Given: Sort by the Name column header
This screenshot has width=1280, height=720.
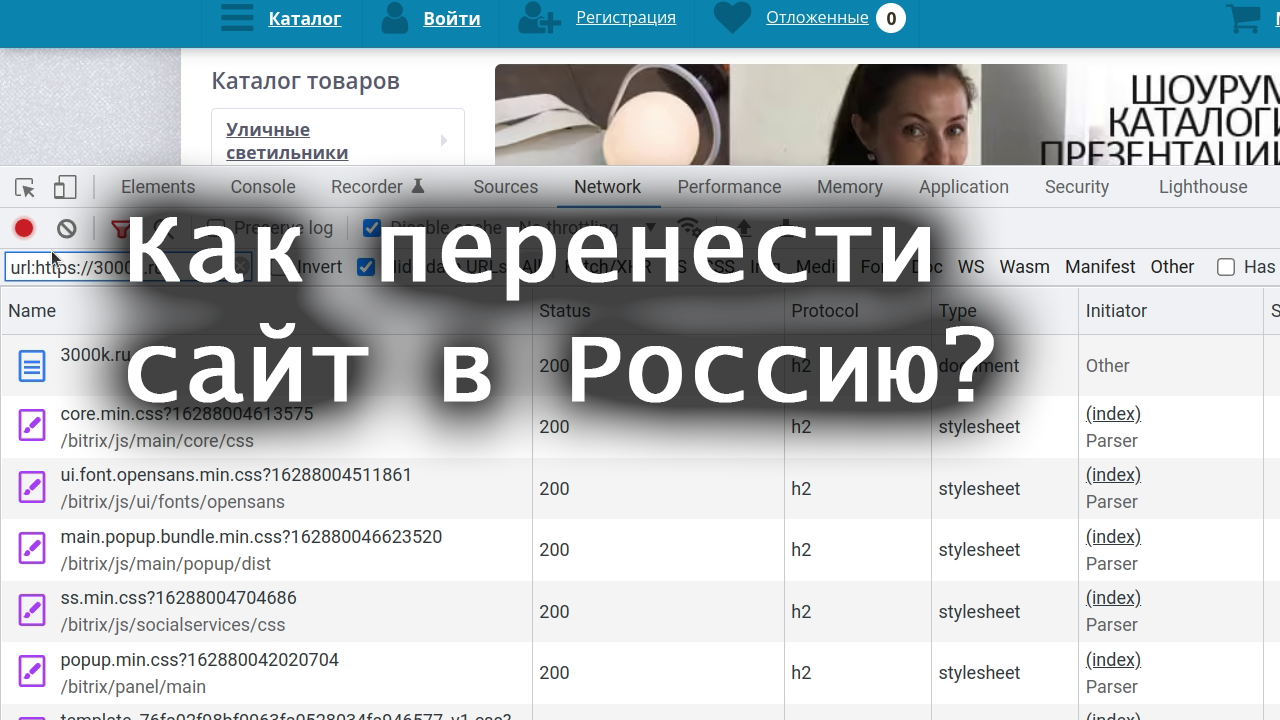Looking at the screenshot, I should 266,311.
